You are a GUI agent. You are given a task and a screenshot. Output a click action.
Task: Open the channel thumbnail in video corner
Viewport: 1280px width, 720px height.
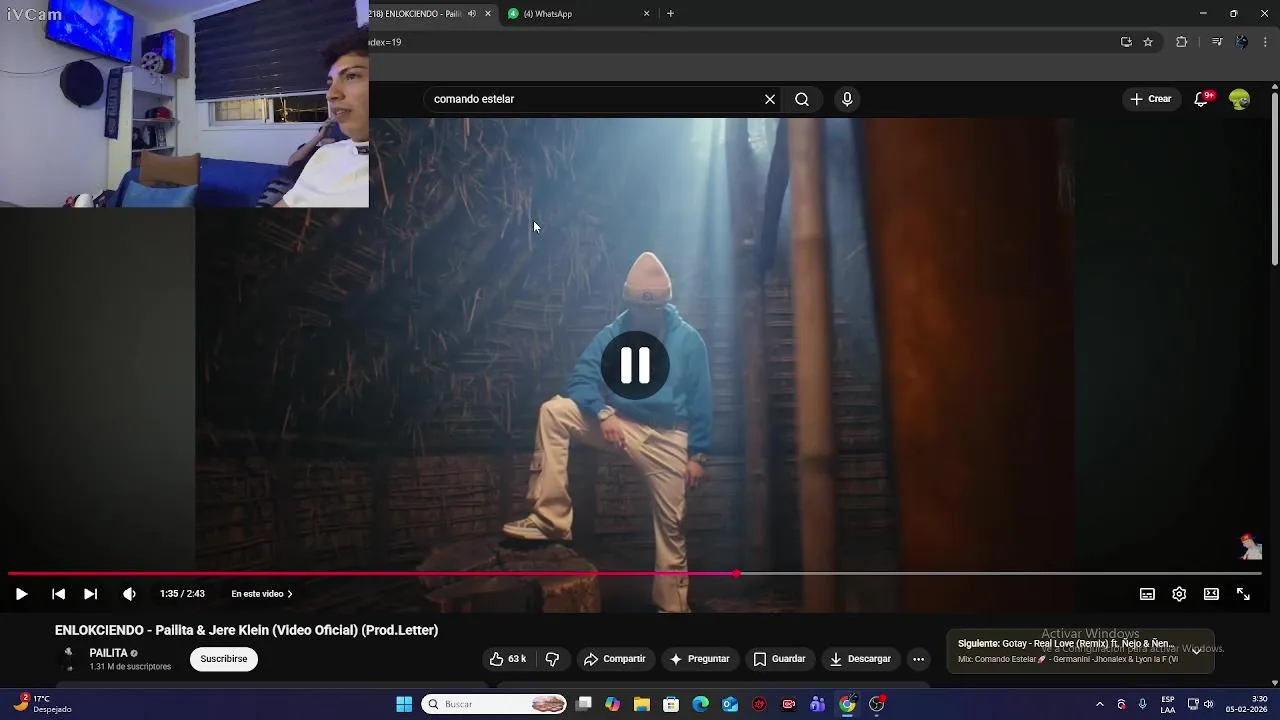click(1251, 547)
